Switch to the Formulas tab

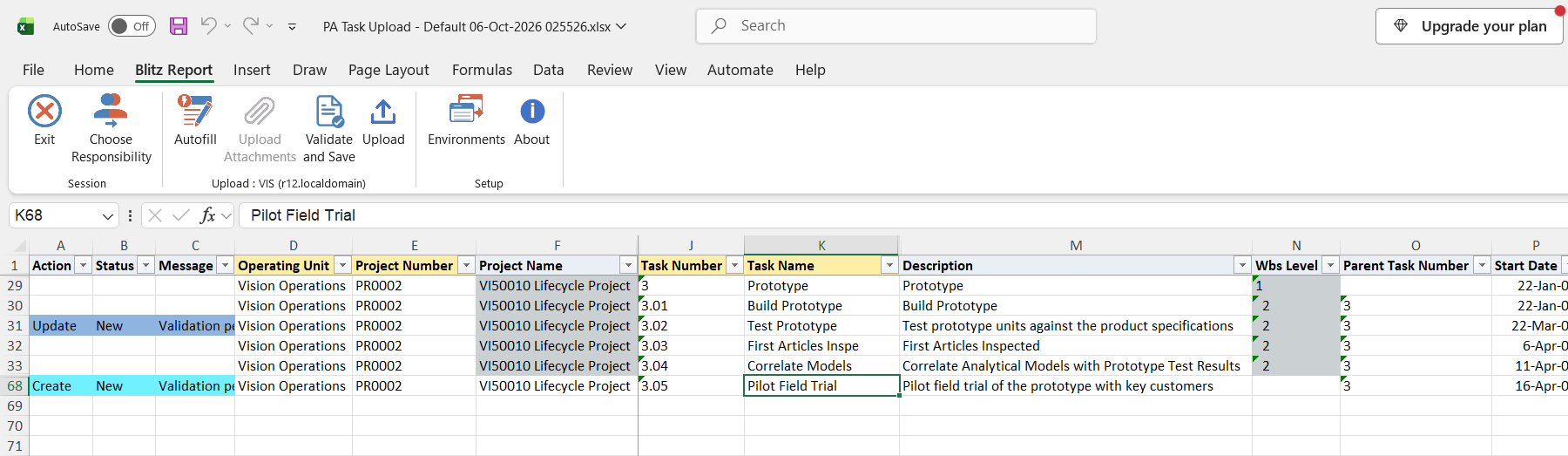click(x=482, y=70)
